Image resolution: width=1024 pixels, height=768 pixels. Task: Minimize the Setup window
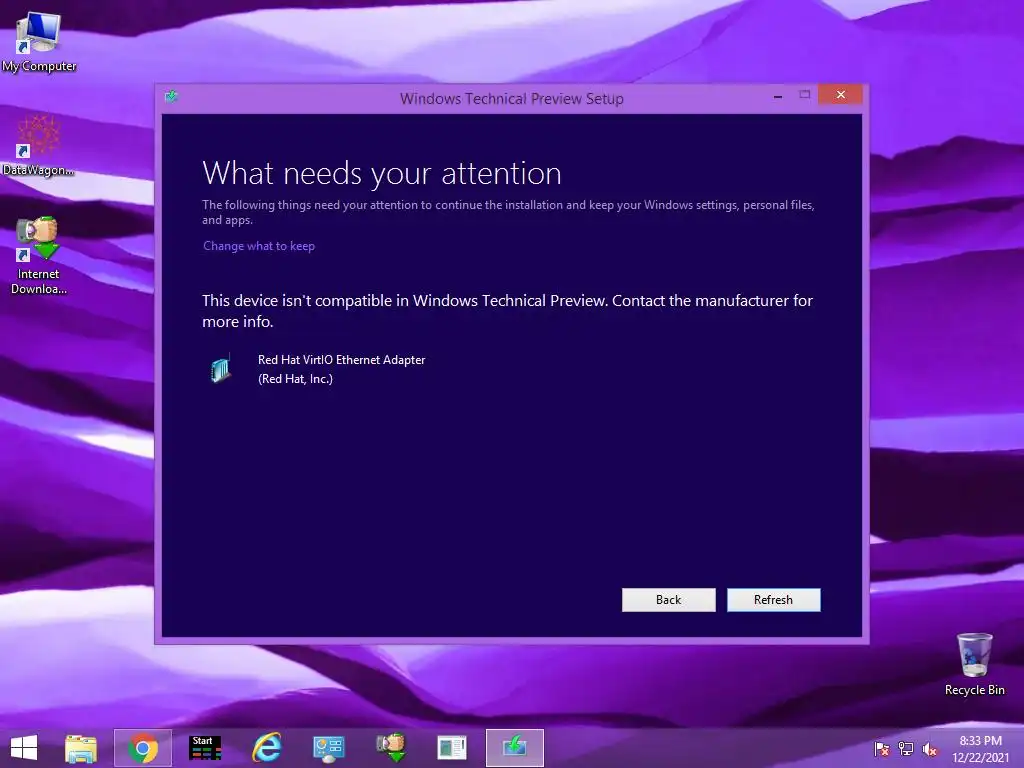pos(778,96)
